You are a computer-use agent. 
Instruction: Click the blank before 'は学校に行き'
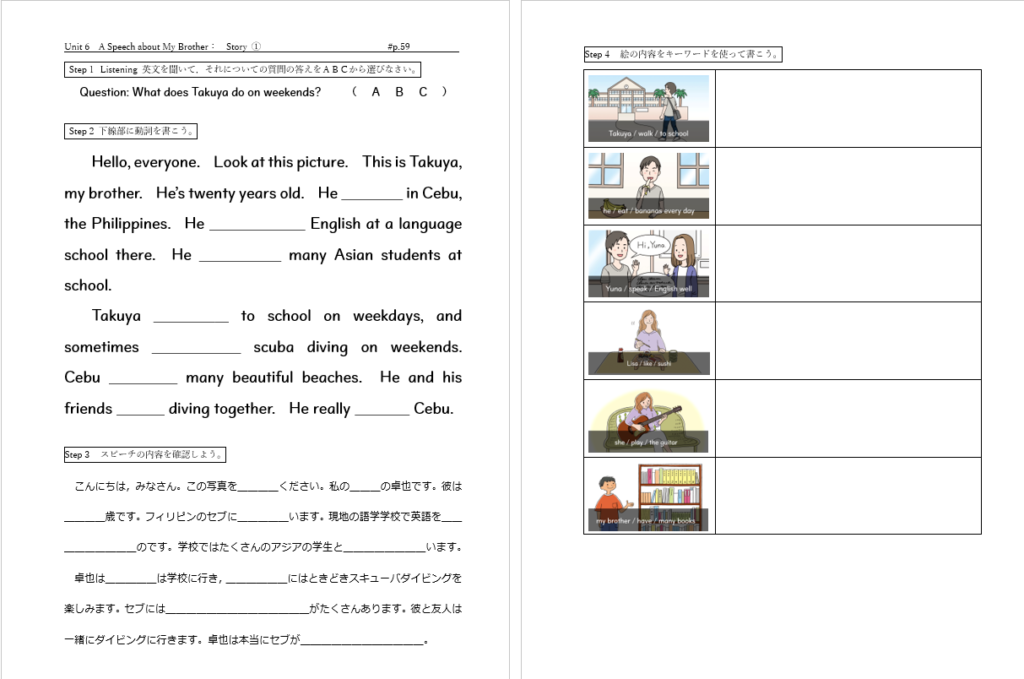pyautogui.click(x=131, y=579)
